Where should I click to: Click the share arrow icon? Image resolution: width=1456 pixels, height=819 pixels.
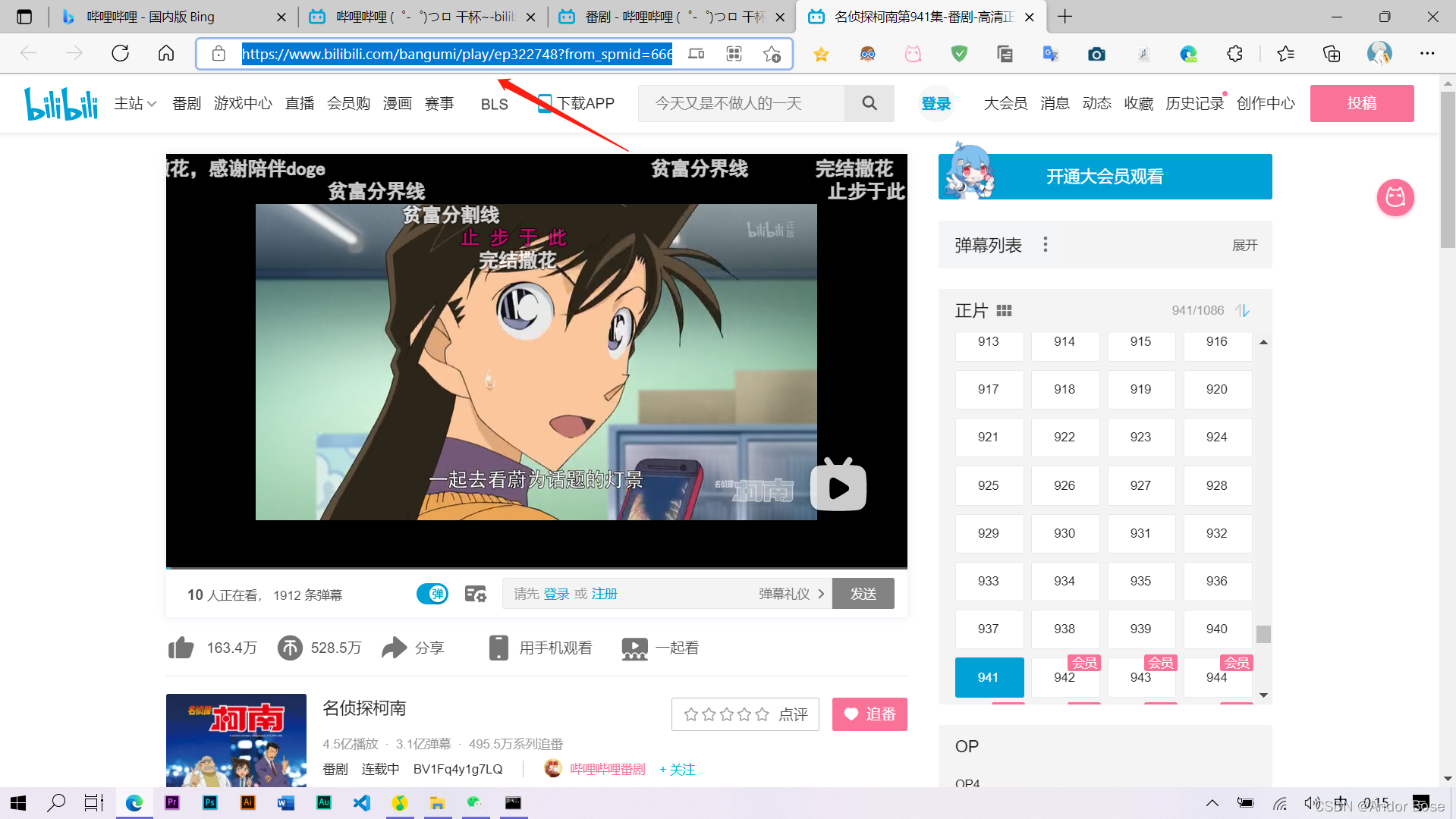tap(395, 648)
